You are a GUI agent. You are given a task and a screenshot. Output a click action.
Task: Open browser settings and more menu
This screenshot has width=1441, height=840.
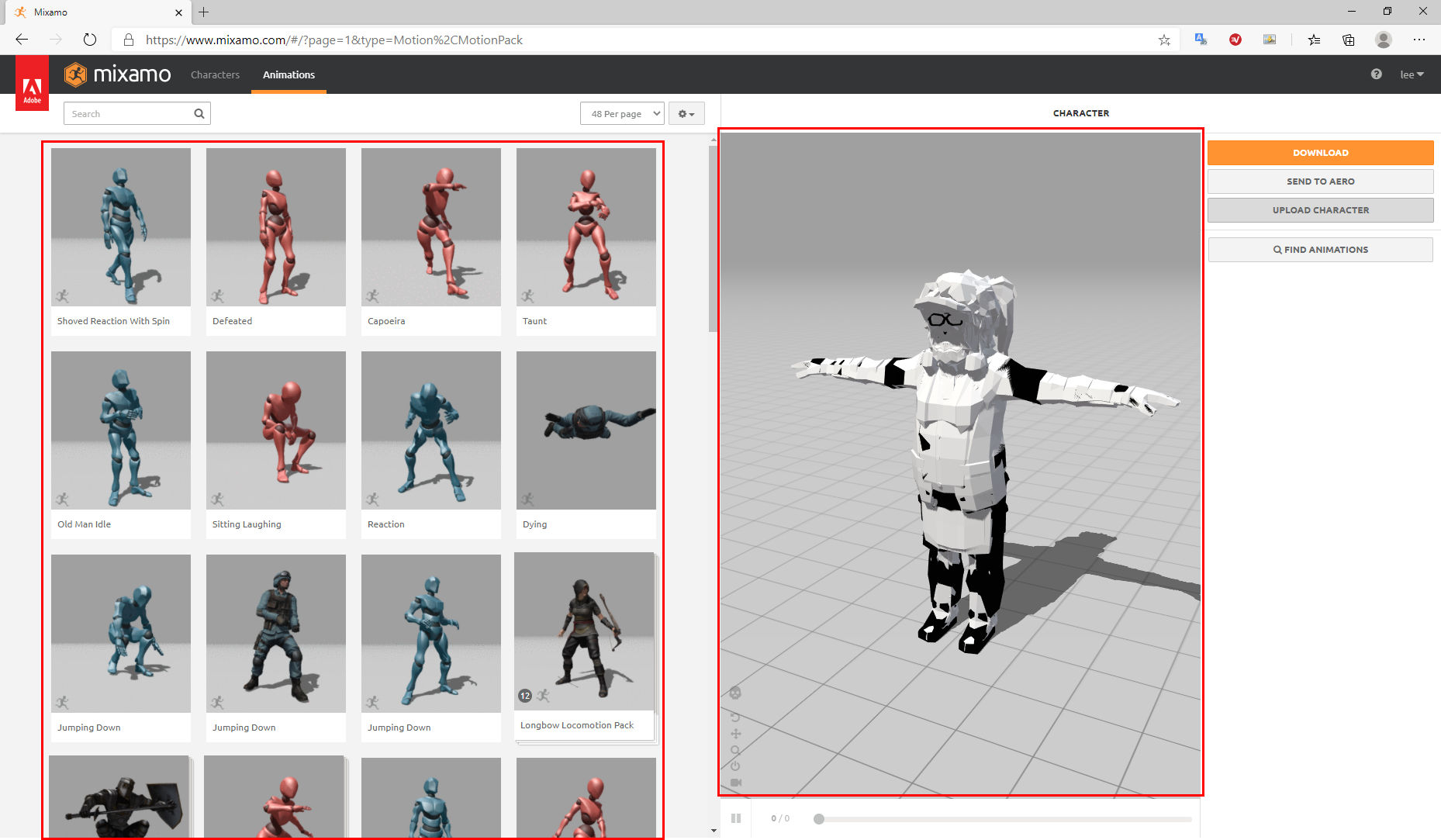[1419, 40]
